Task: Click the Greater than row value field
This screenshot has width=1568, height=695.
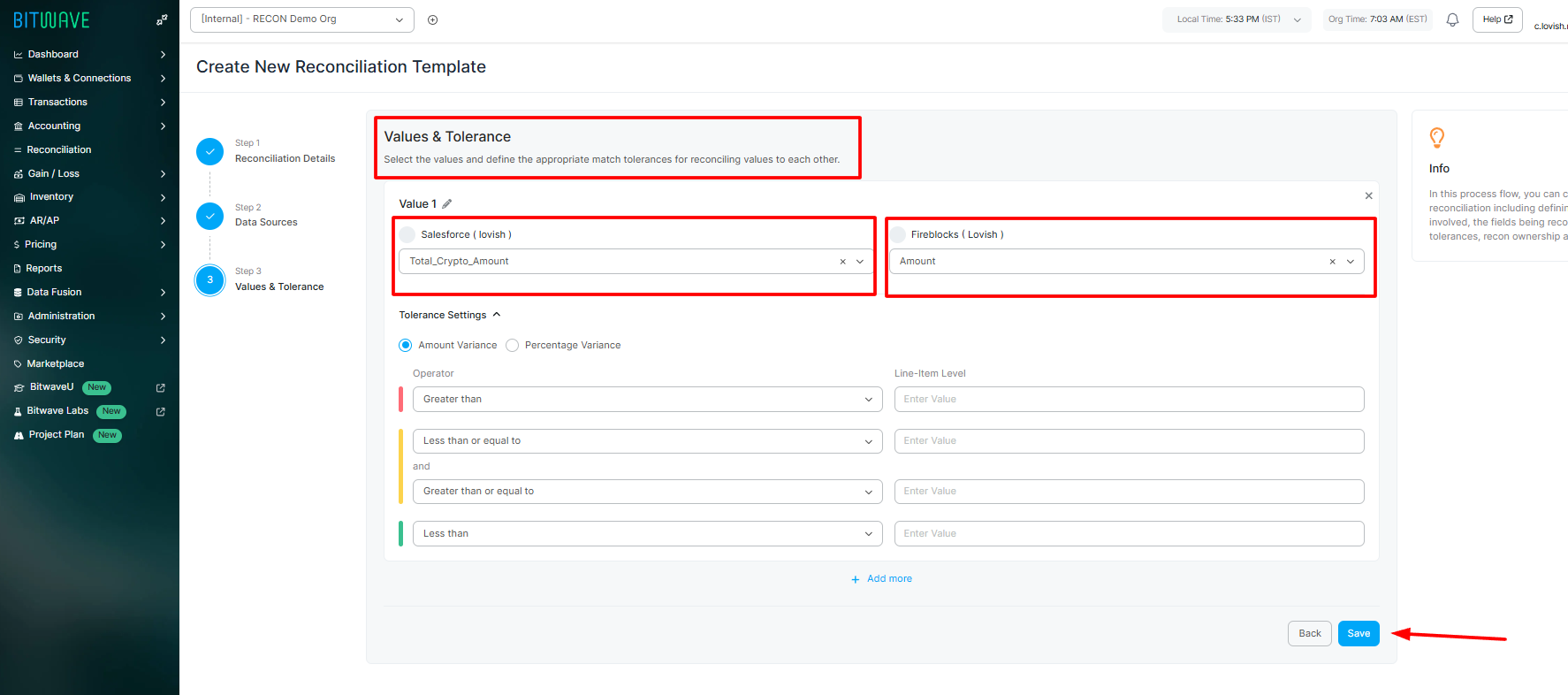Action: [x=1129, y=400]
